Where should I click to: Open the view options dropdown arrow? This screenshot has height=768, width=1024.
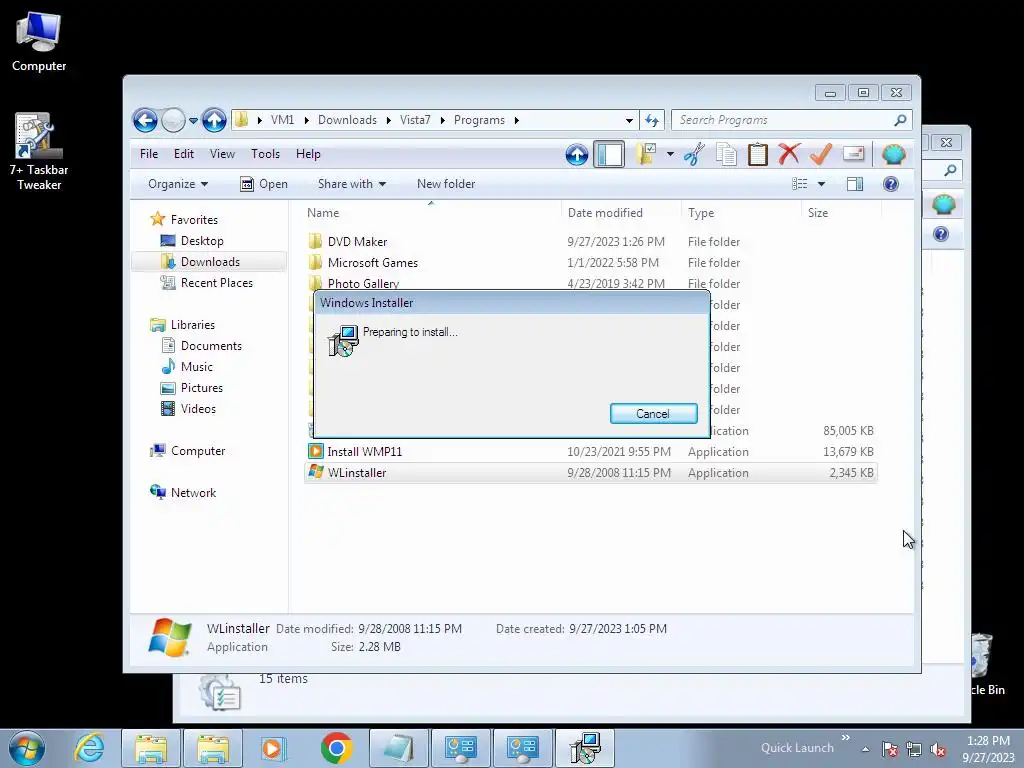click(822, 184)
